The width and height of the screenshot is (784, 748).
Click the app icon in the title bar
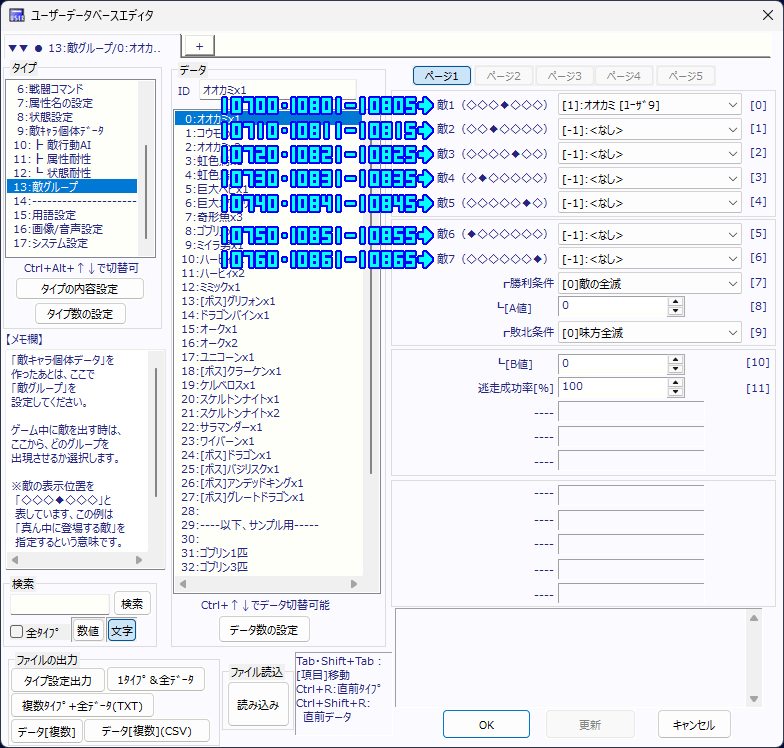click(x=16, y=16)
